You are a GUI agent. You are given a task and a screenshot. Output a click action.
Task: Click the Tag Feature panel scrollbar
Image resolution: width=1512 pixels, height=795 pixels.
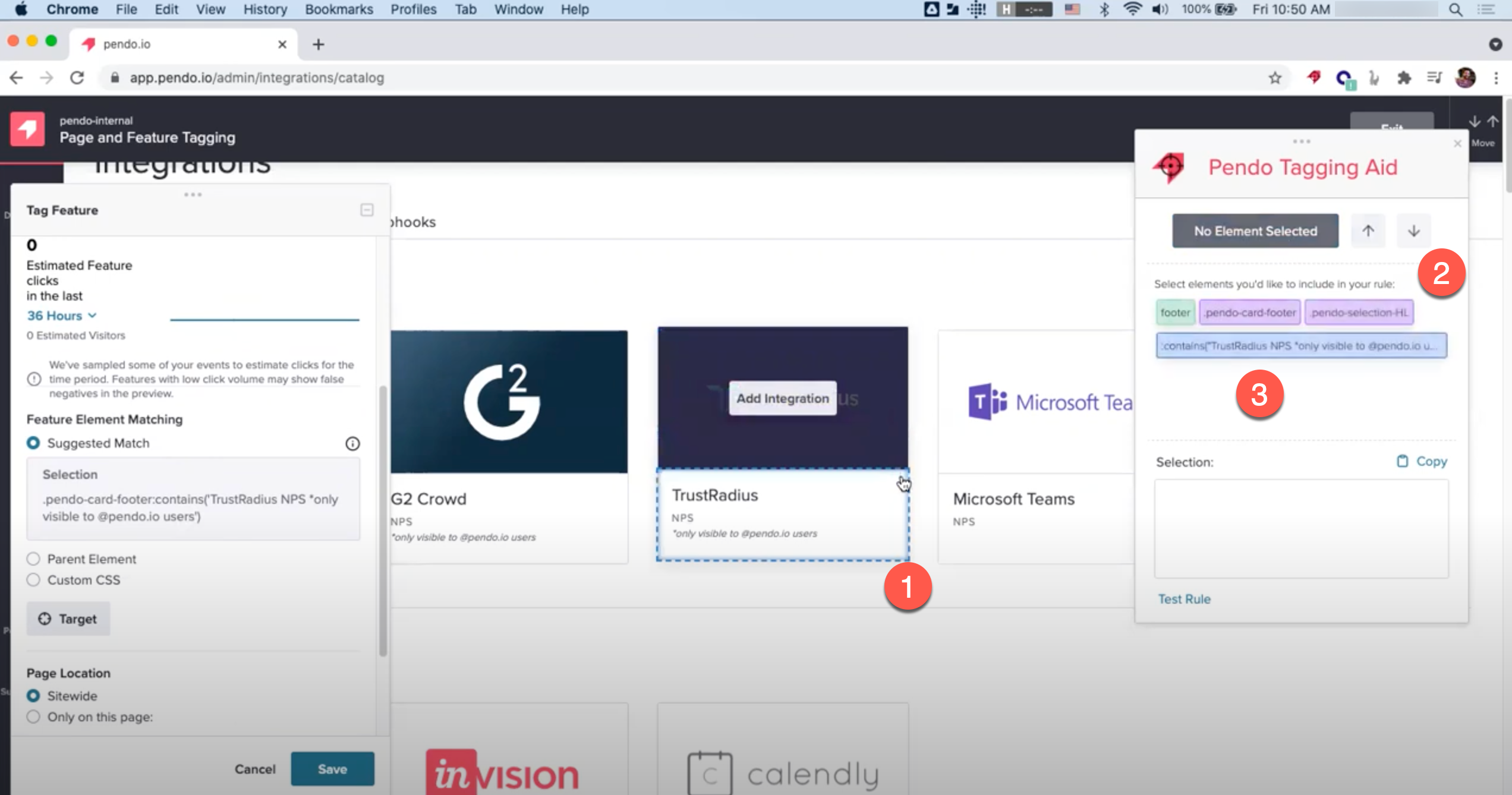coord(383,520)
